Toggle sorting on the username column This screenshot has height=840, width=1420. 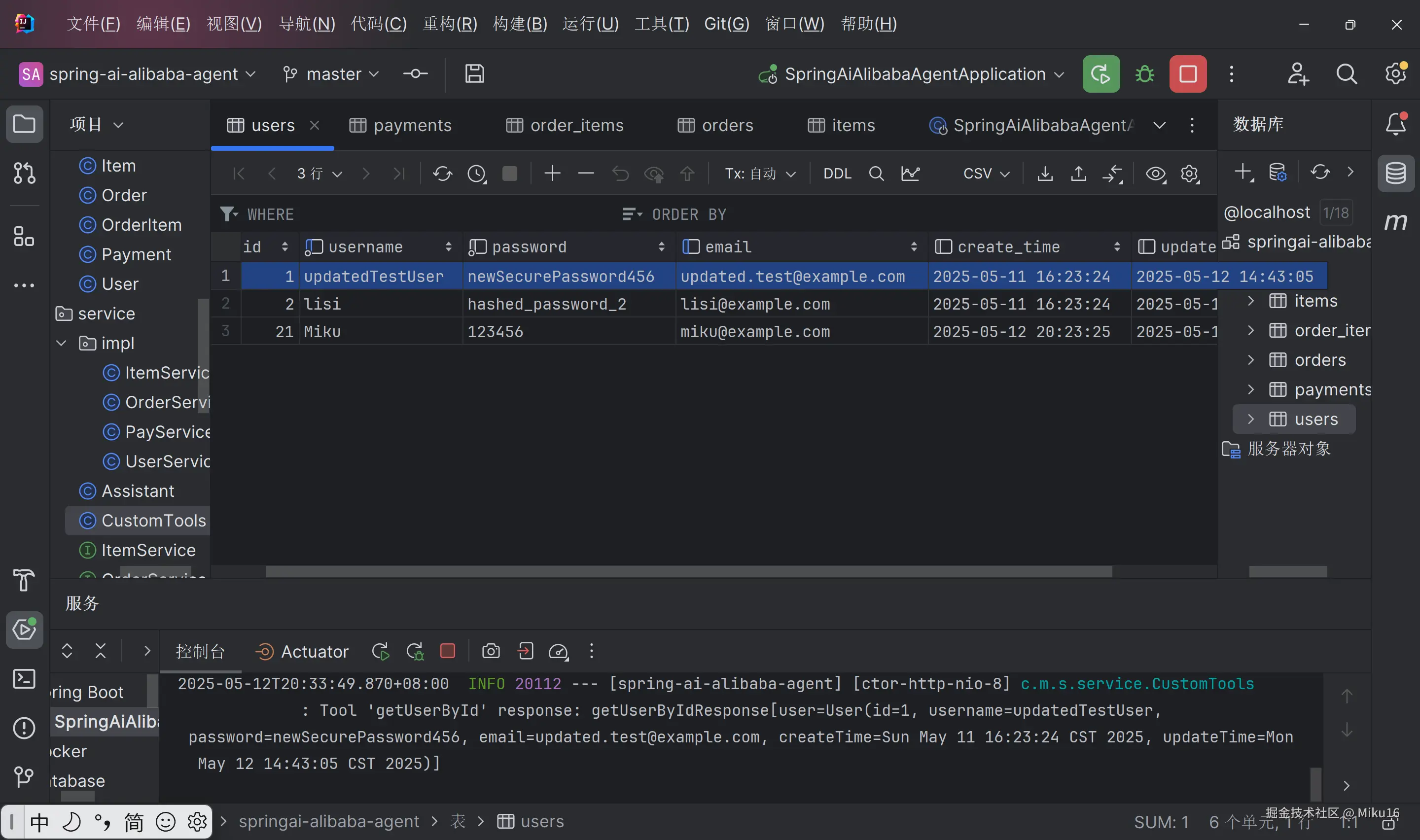(x=449, y=246)
